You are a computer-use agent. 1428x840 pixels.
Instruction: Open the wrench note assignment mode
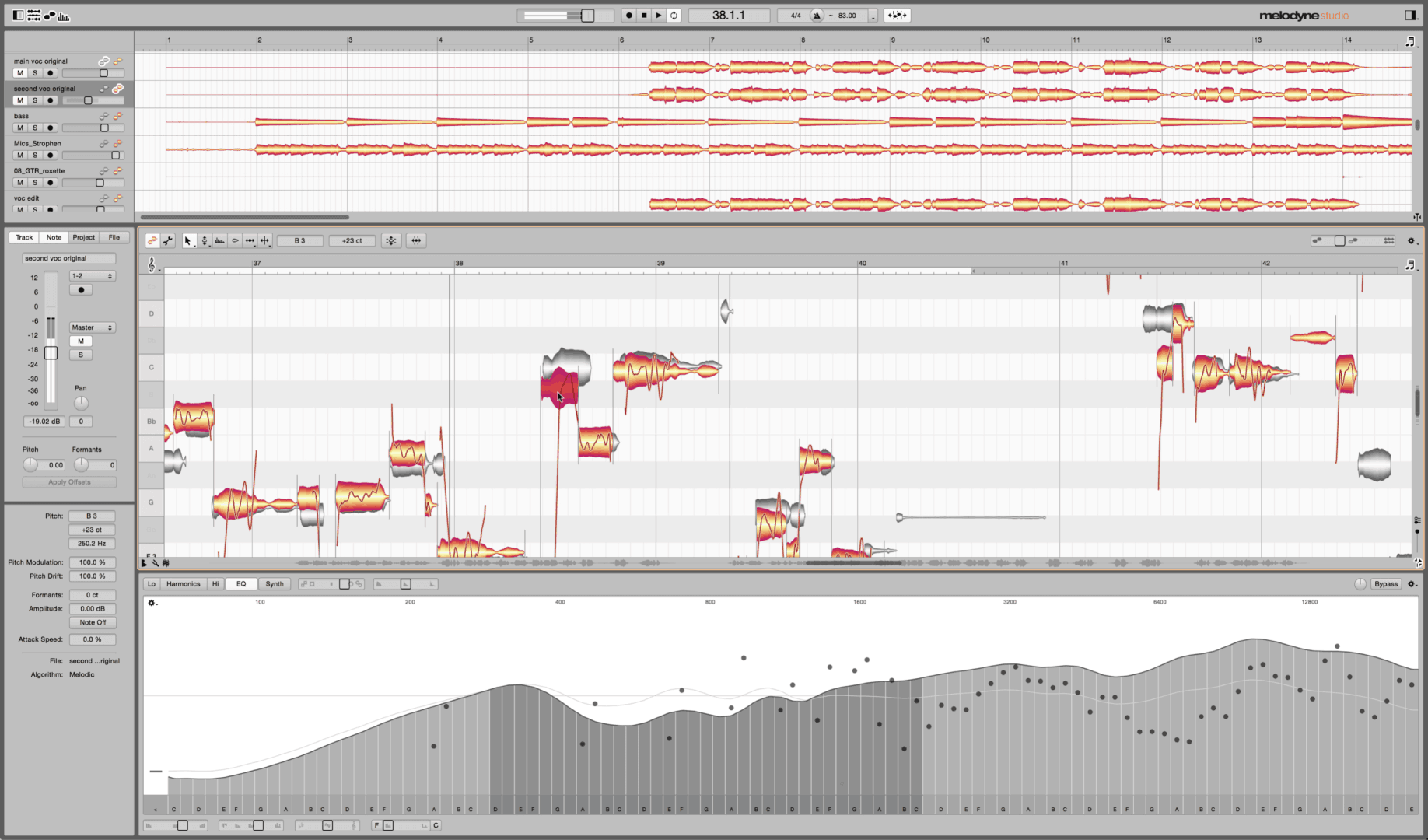[167, 241]
